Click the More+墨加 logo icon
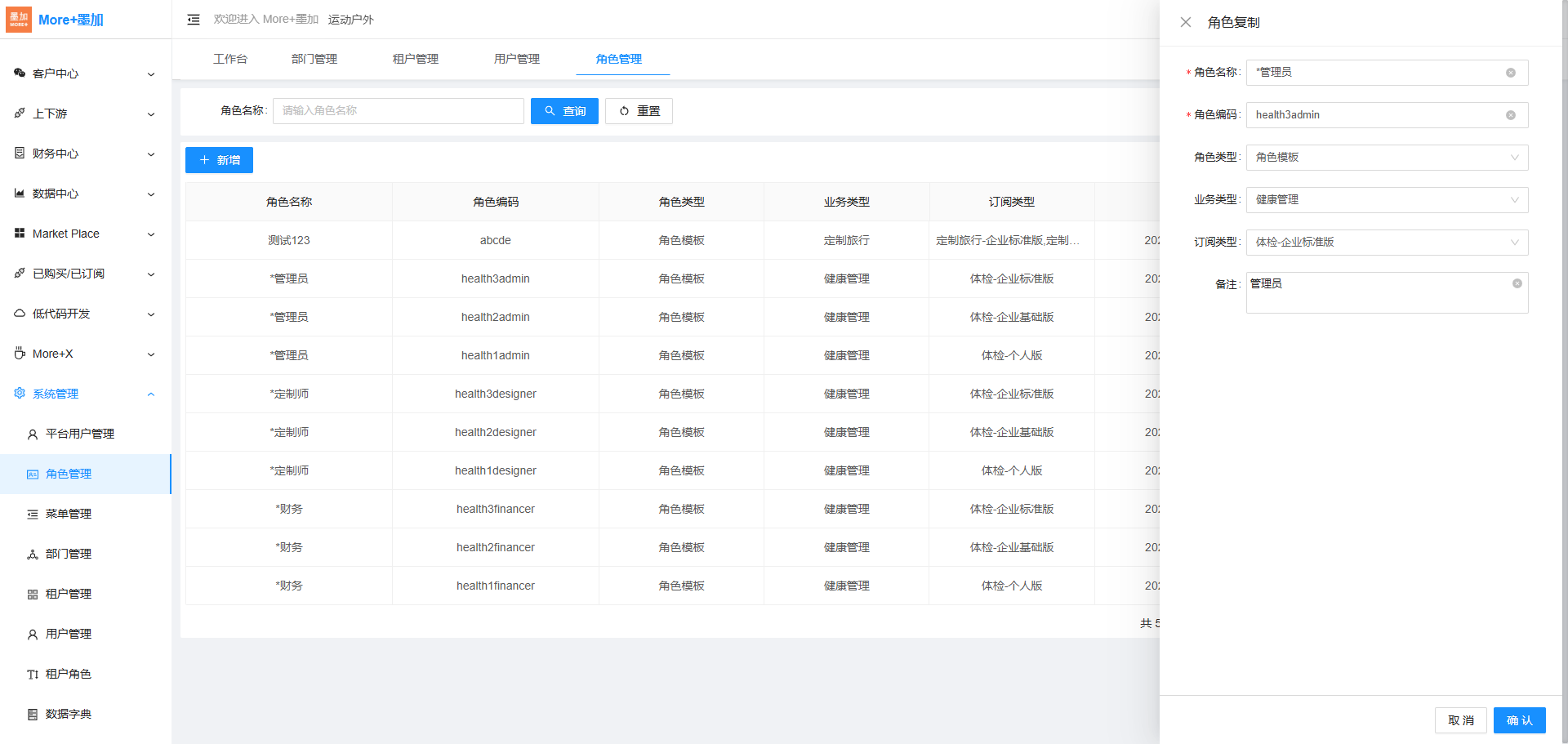1568x744 pixels. pyautogui.click(x=19, y=20)
